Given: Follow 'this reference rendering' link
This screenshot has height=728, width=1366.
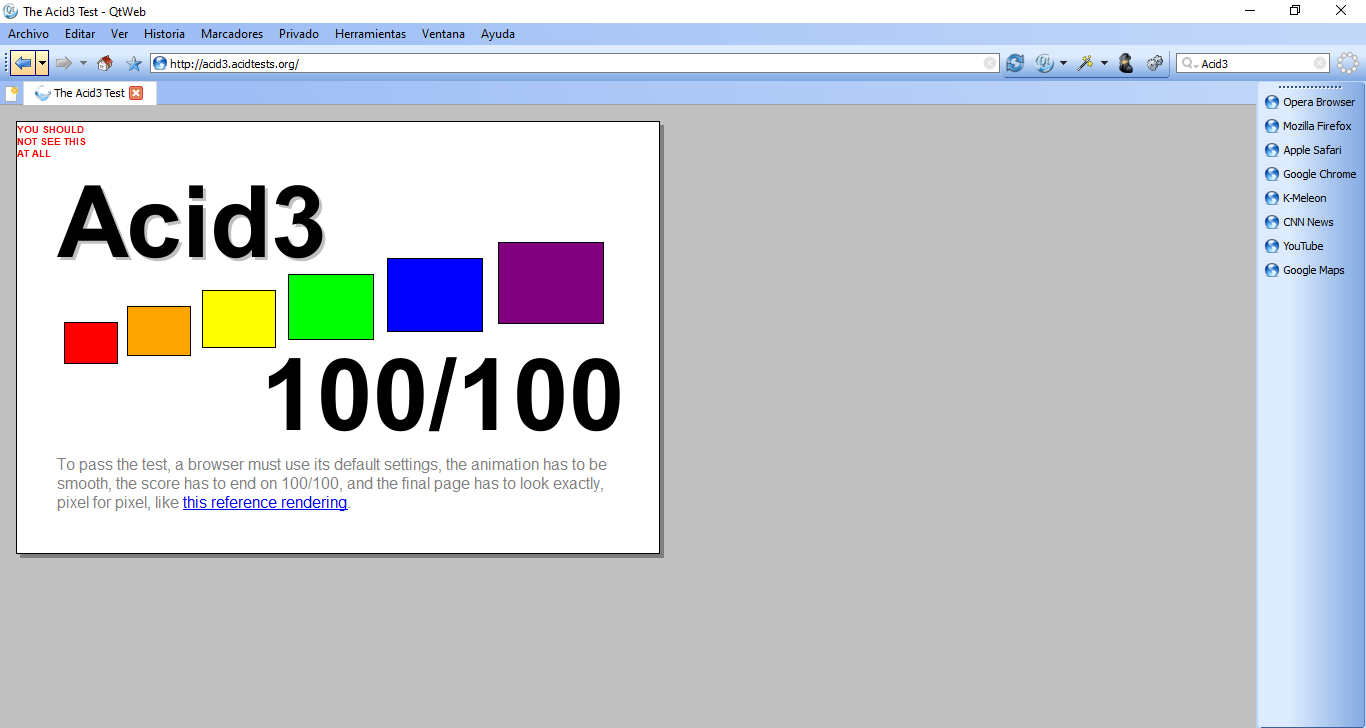Looking at the screenshot, I should point(265,503).
